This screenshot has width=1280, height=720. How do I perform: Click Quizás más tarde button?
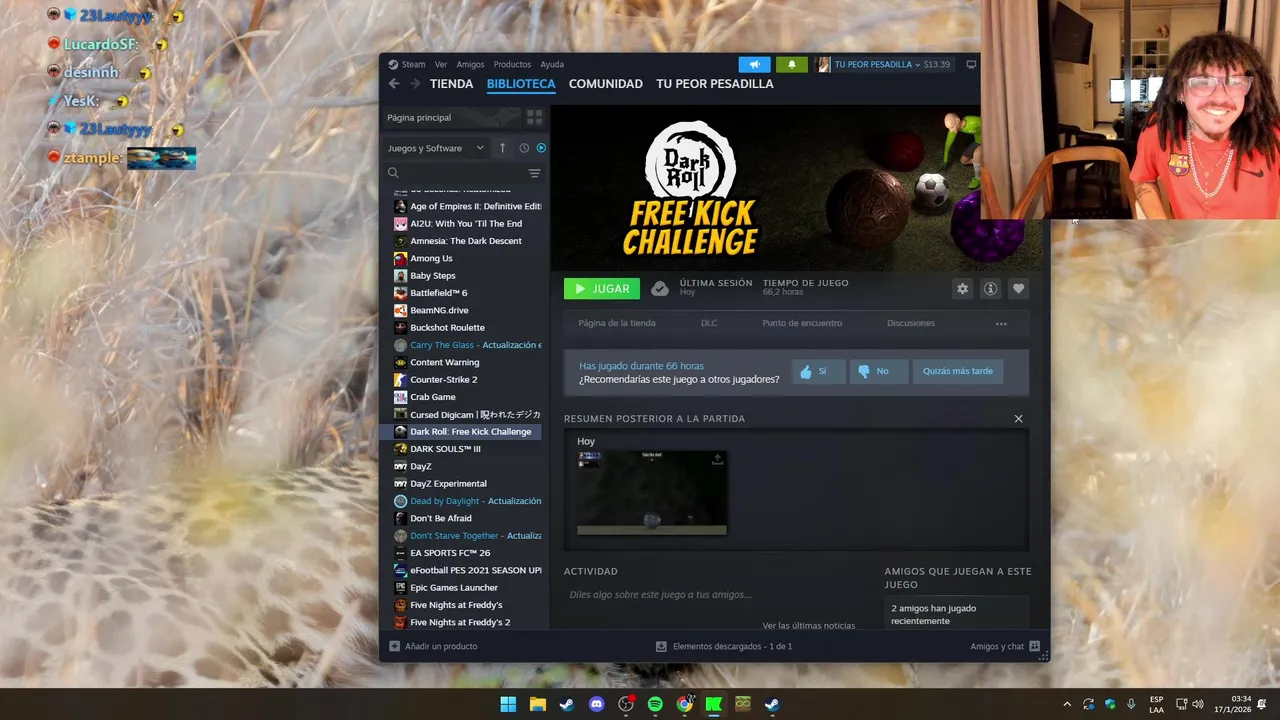pos(957,371)
